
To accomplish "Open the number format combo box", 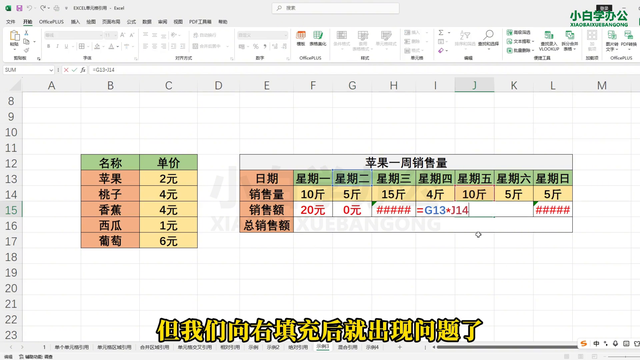I will (262, 35).
